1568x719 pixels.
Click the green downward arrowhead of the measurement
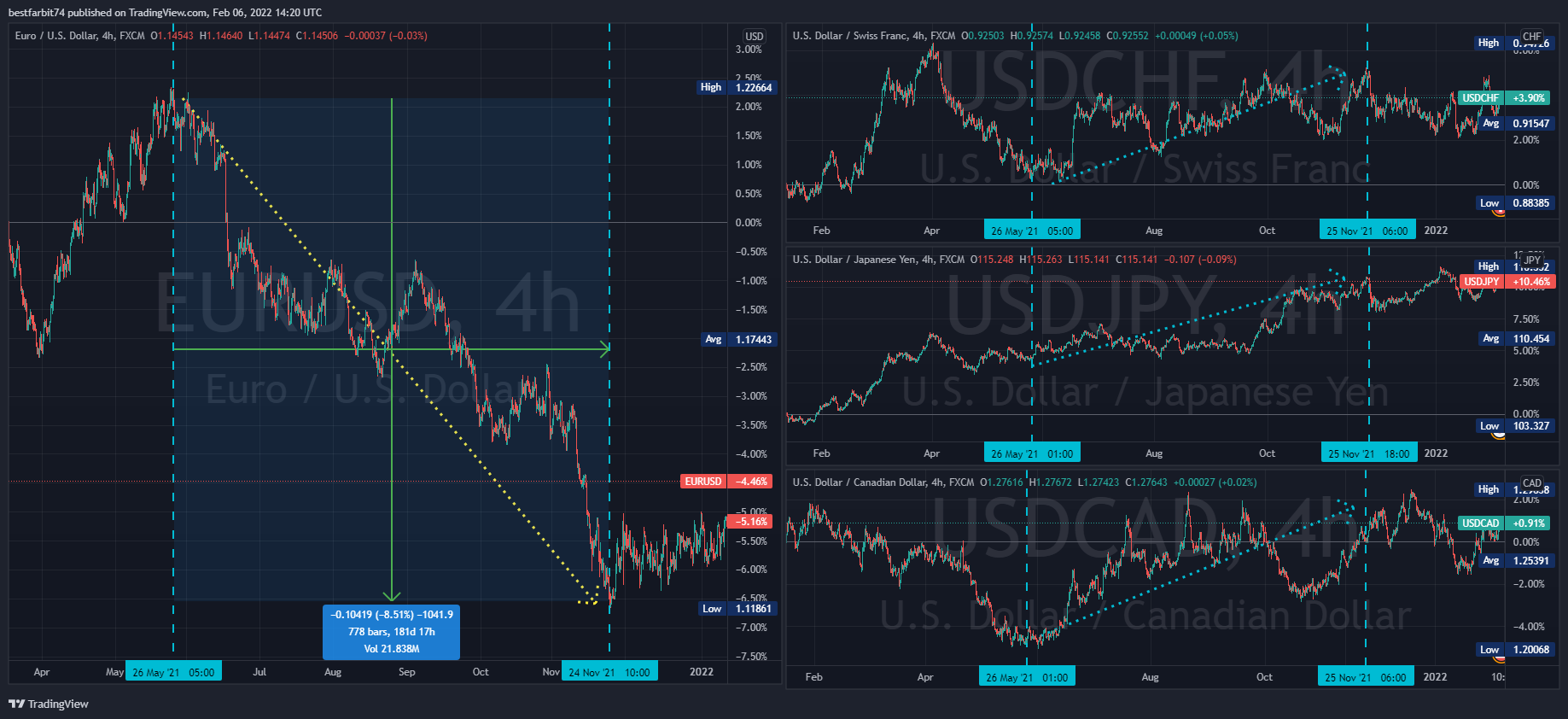[392, 595]
